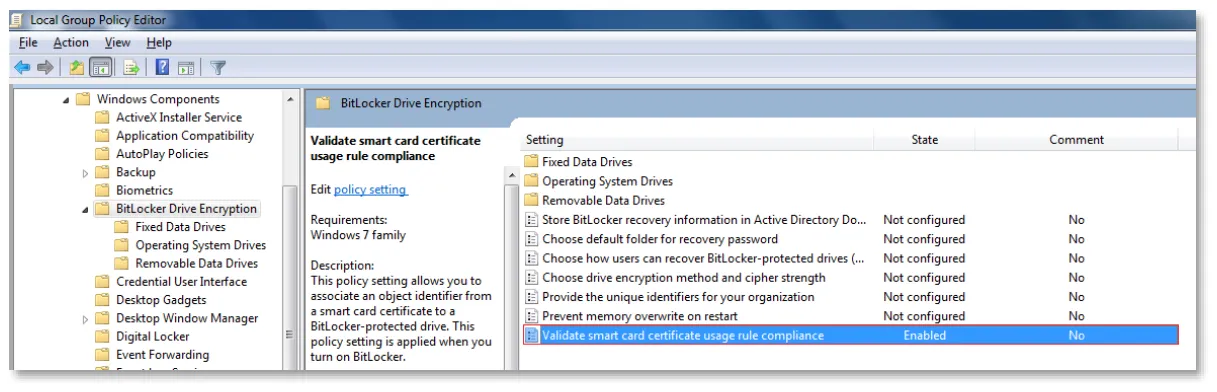Click the policy icon for Choose default folder
The width and height of the screenshot is (1217, 392).
click(x=532, y=240)
